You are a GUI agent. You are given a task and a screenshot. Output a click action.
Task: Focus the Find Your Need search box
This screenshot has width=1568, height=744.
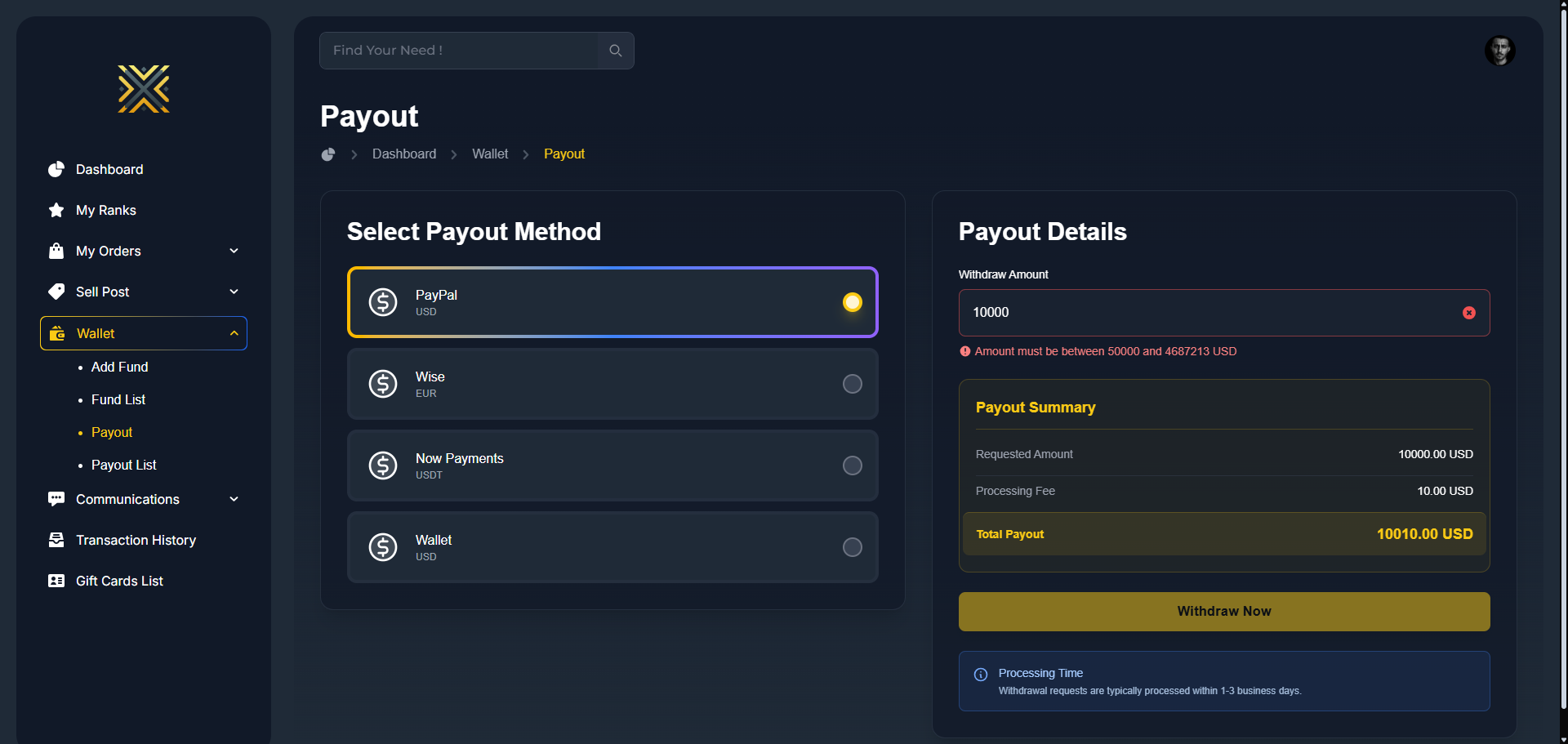459,51
